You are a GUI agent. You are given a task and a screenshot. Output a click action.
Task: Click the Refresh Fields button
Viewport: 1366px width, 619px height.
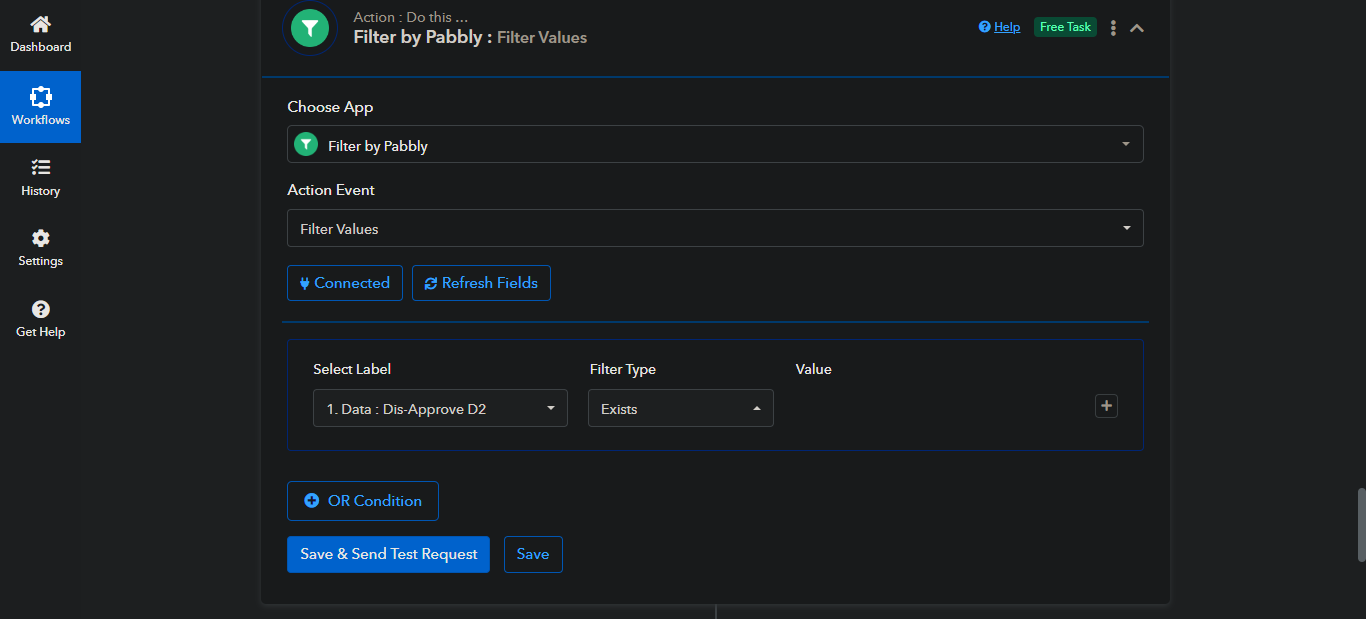coord(481,283)
